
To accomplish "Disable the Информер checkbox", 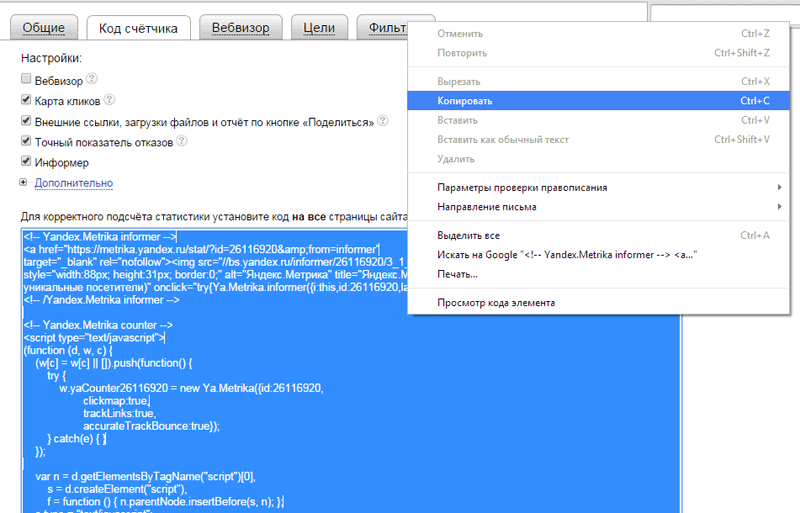I will (26, 163).
